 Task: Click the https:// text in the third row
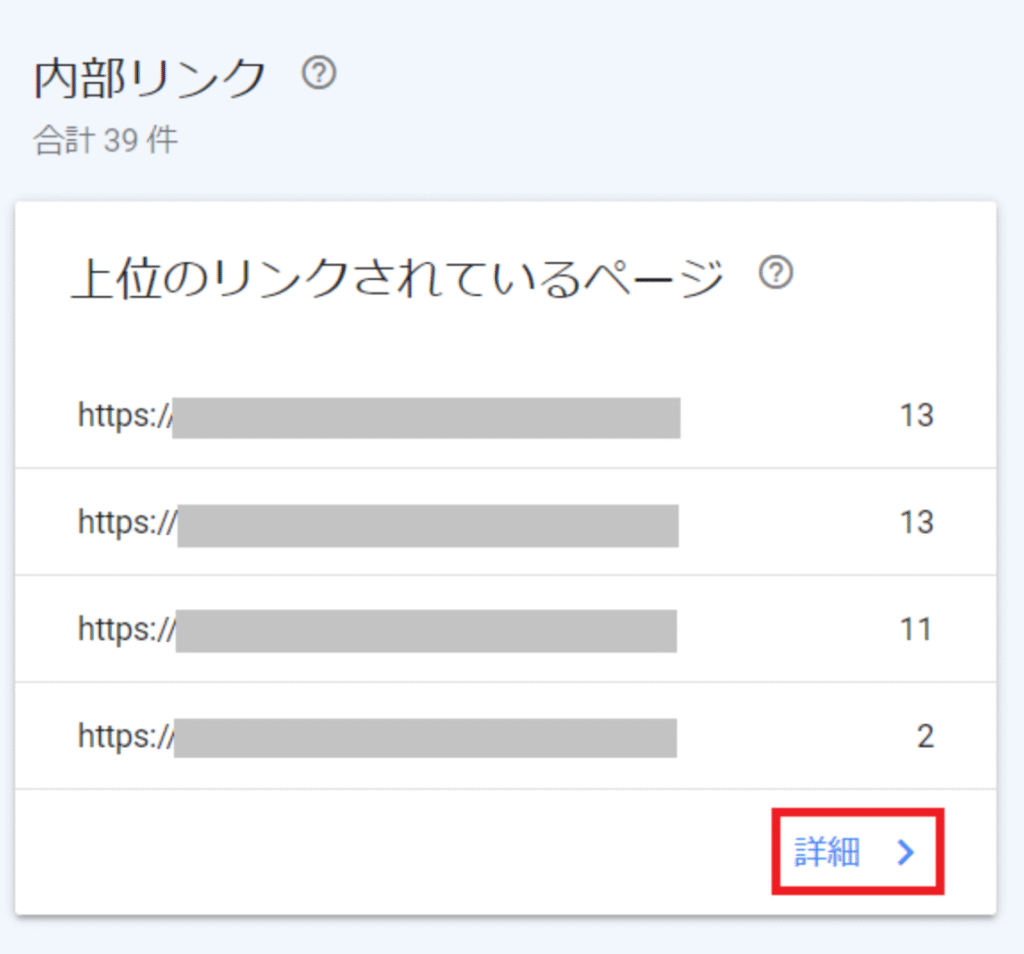(x=126, y=629)
